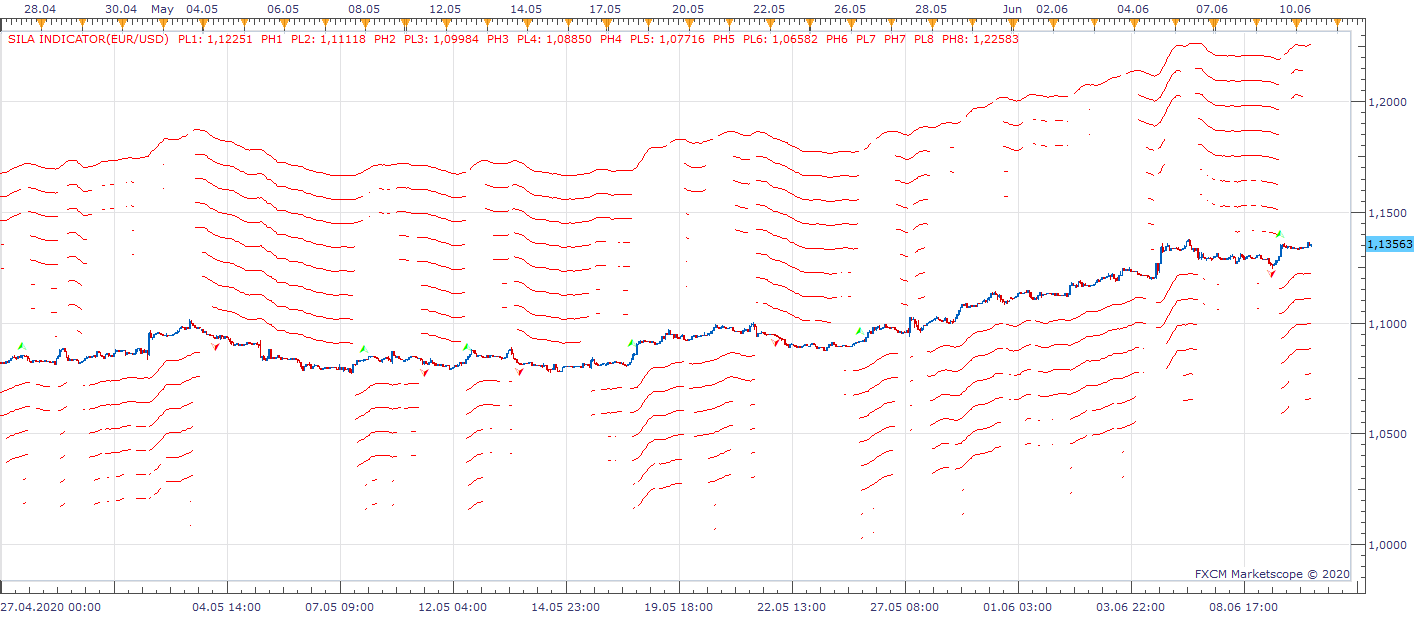Click the 07.05 09:00 time label
Viewport: 1423px width, 619px height.
[x=340, y=606]
